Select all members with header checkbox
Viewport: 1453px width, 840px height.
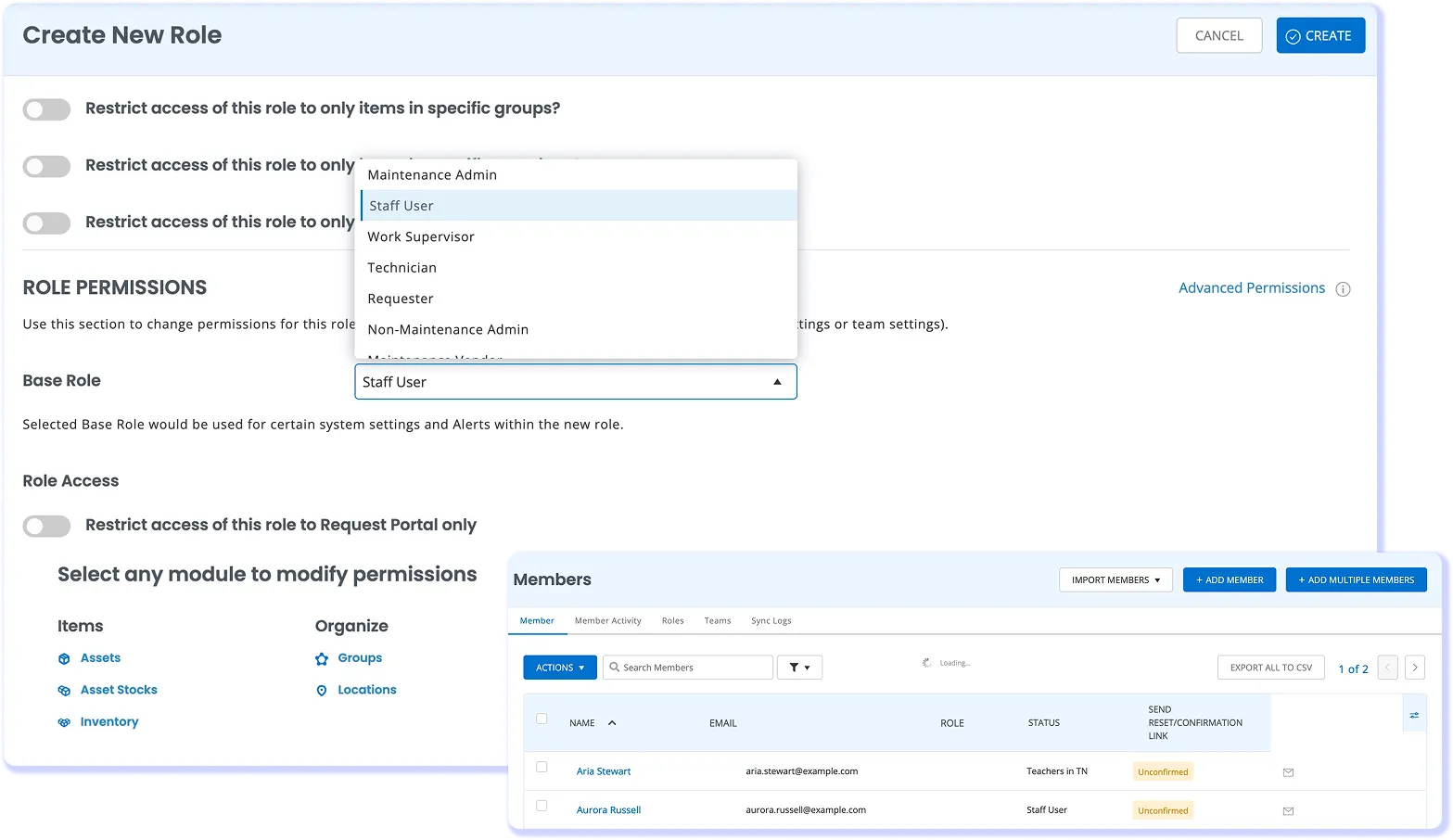tap(542, 719)
